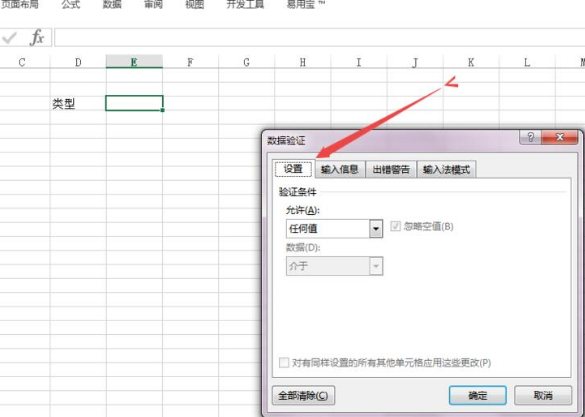Select column I header
Viewport: 585px width, 417px height.
359,62
